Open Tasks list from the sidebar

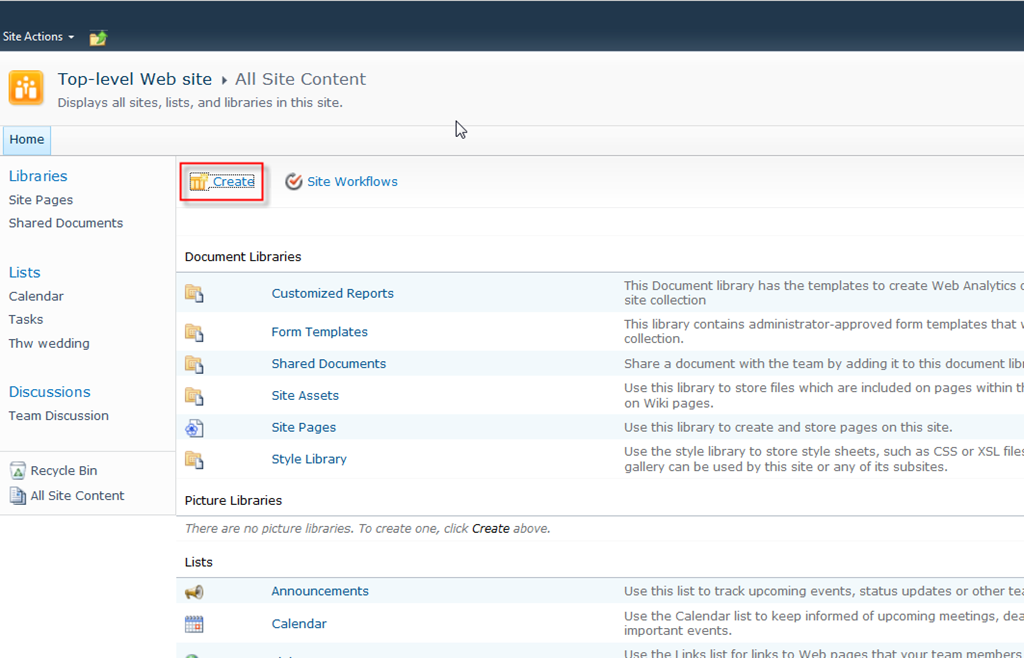[26, 320]
